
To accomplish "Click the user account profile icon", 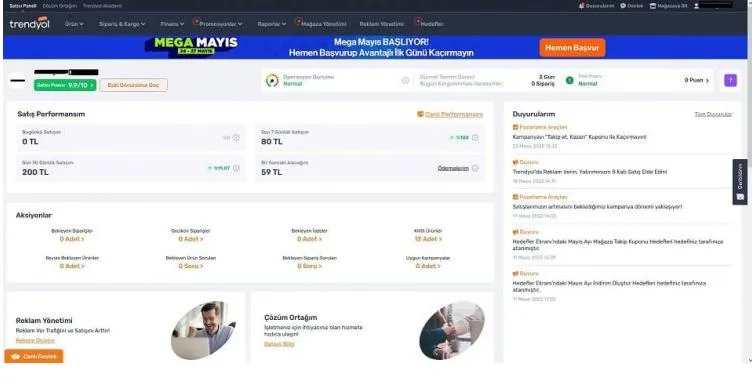I will click(696, 6).
